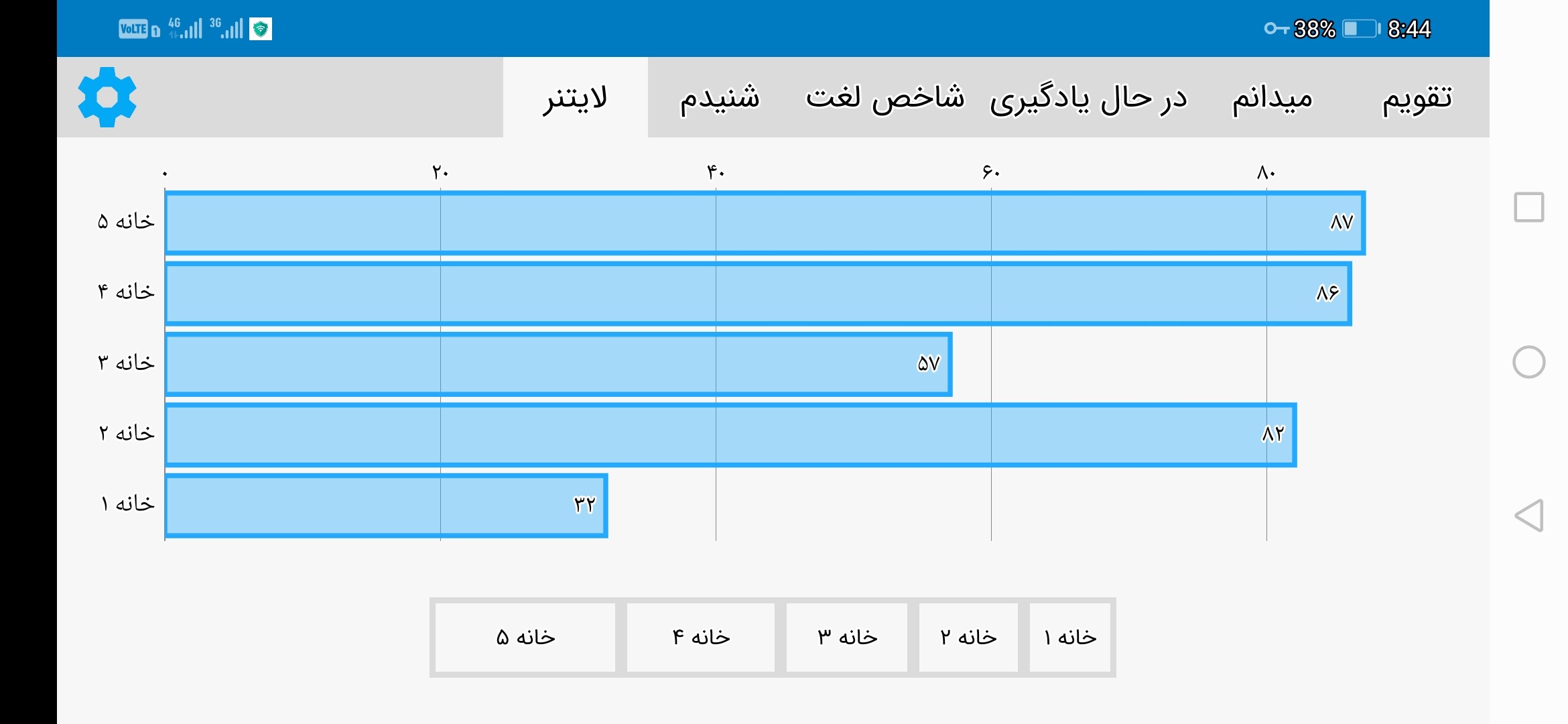The height and width of the screenshot is (724, 1568).
Task: Tap the recent apps square button
Action: [1528, 207]
